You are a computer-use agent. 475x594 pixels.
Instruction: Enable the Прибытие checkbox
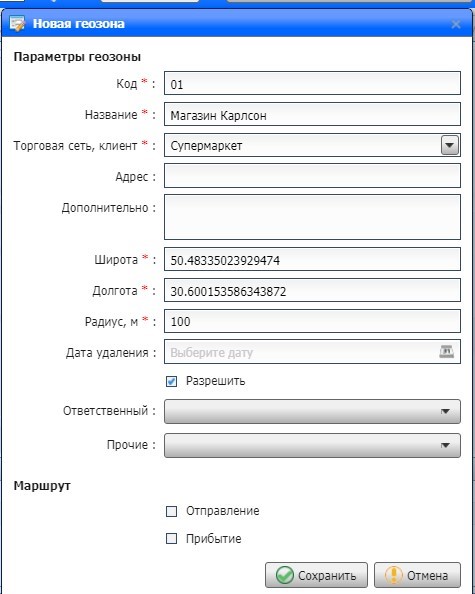(172, 539)
